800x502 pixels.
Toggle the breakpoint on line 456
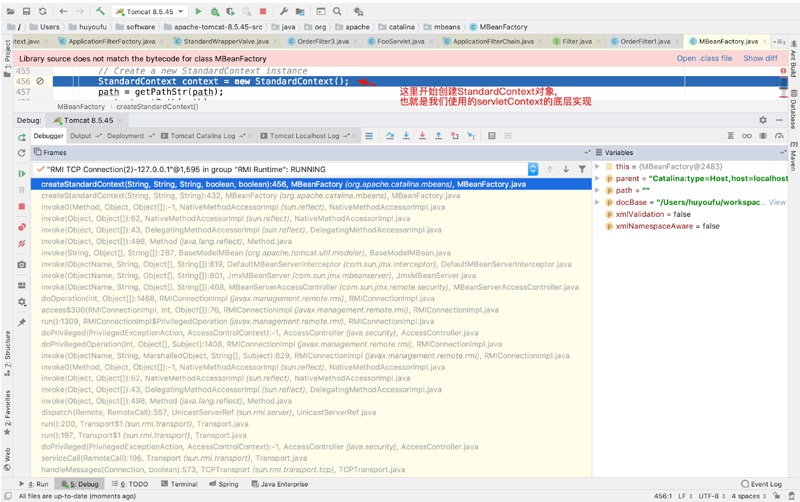[x=40, y=81]
